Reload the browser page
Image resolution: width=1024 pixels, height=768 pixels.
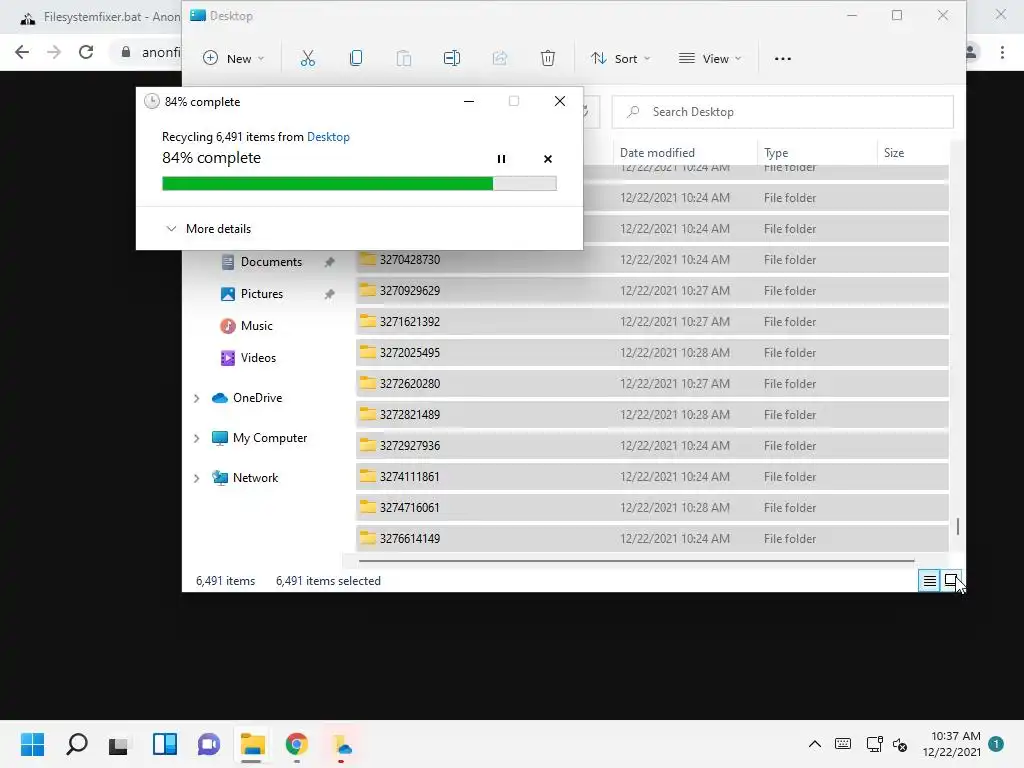click(86, 52)
